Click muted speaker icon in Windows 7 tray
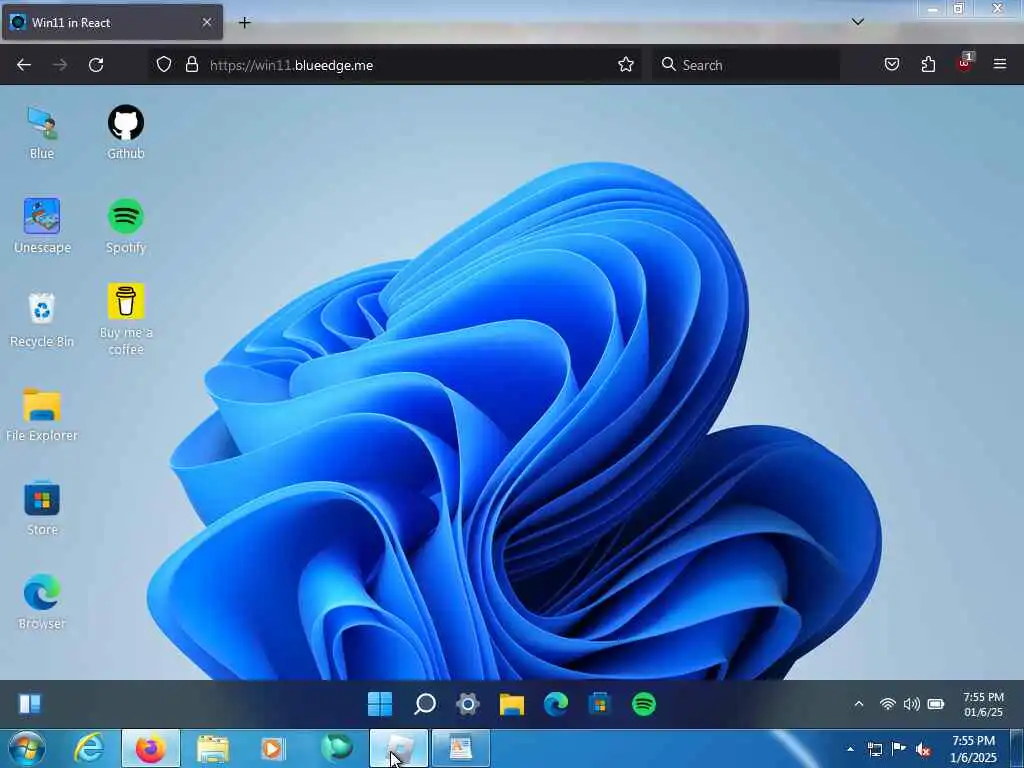The width and height of the screenshot is (1024, 768). [x=923, y=750]
